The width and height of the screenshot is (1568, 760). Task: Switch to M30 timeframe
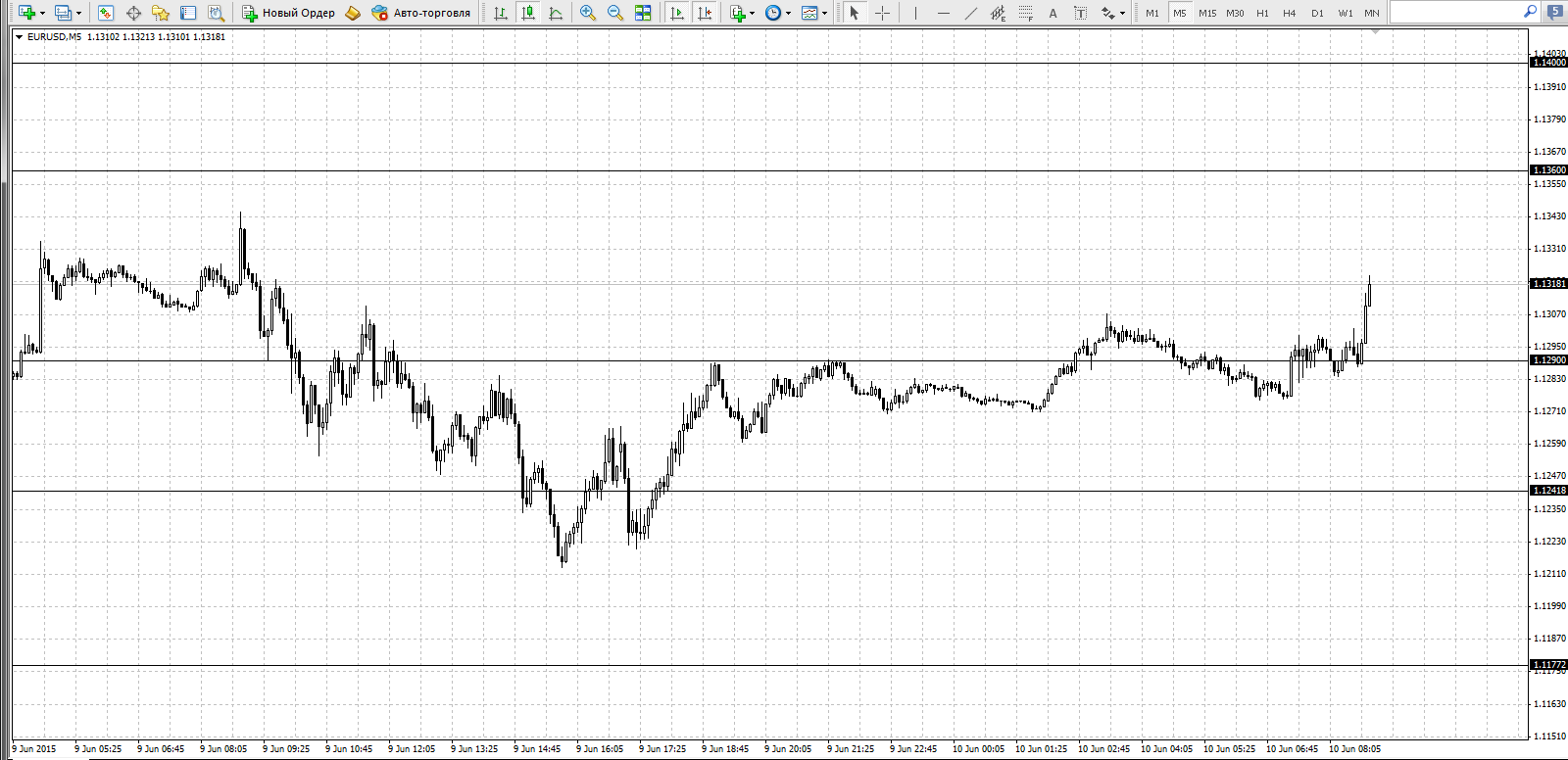click(1235, 13)
